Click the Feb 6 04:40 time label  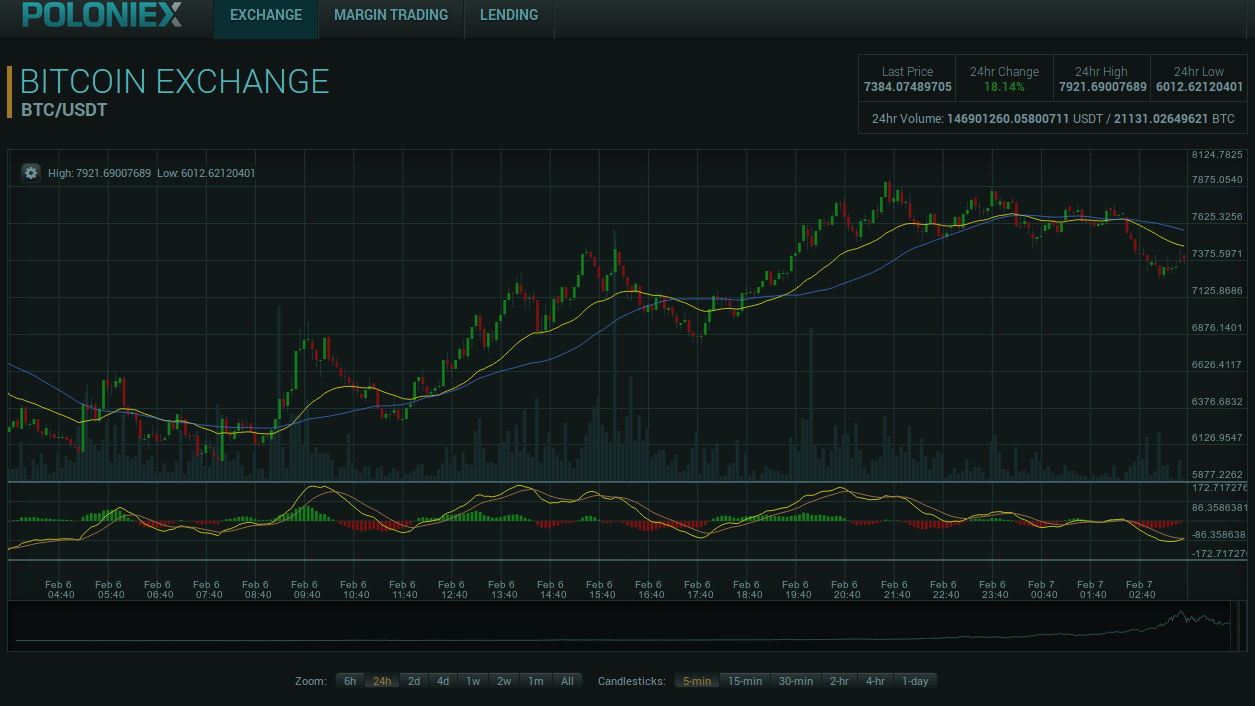coord(59,590)
